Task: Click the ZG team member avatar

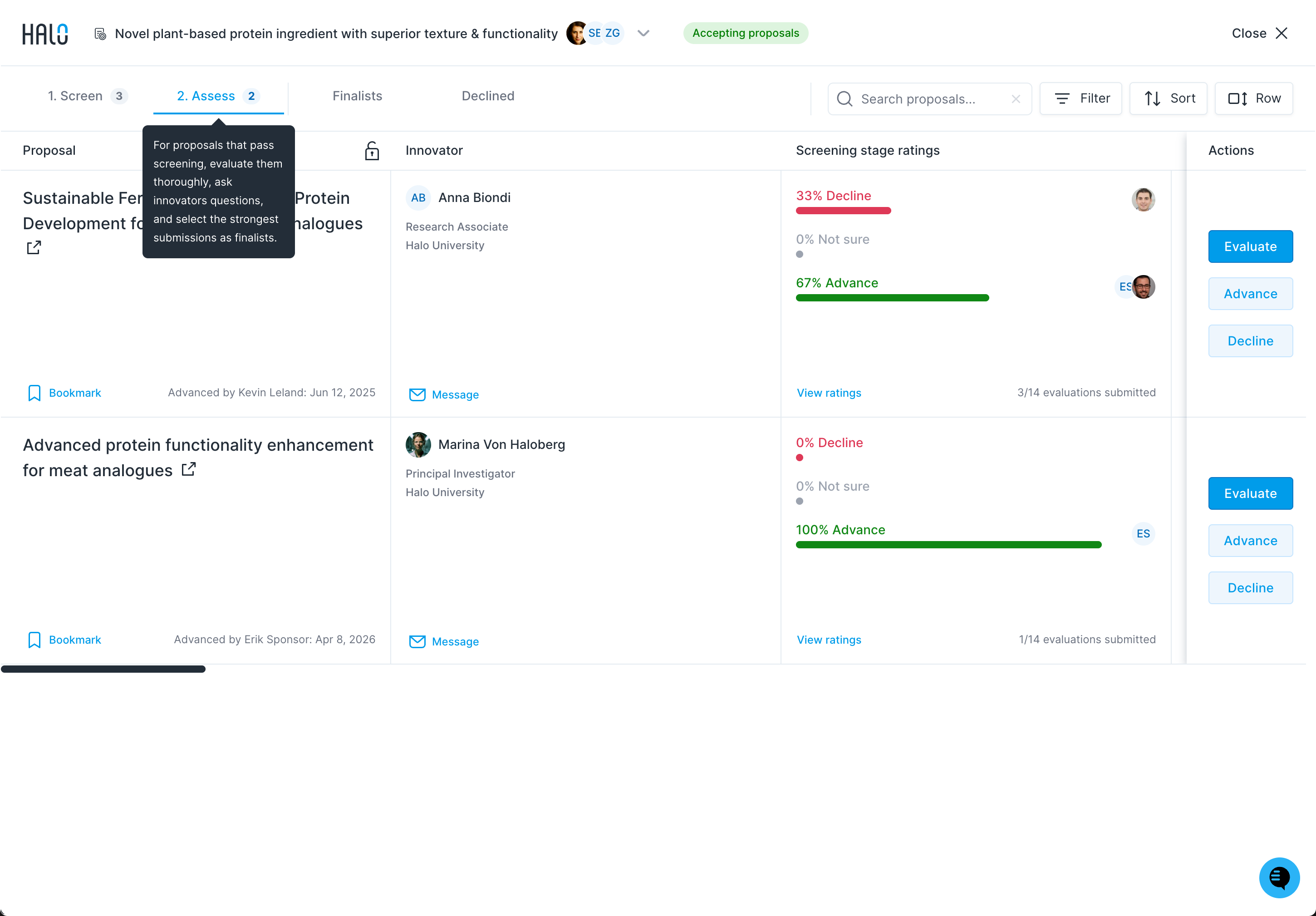Action: [613, 33]
